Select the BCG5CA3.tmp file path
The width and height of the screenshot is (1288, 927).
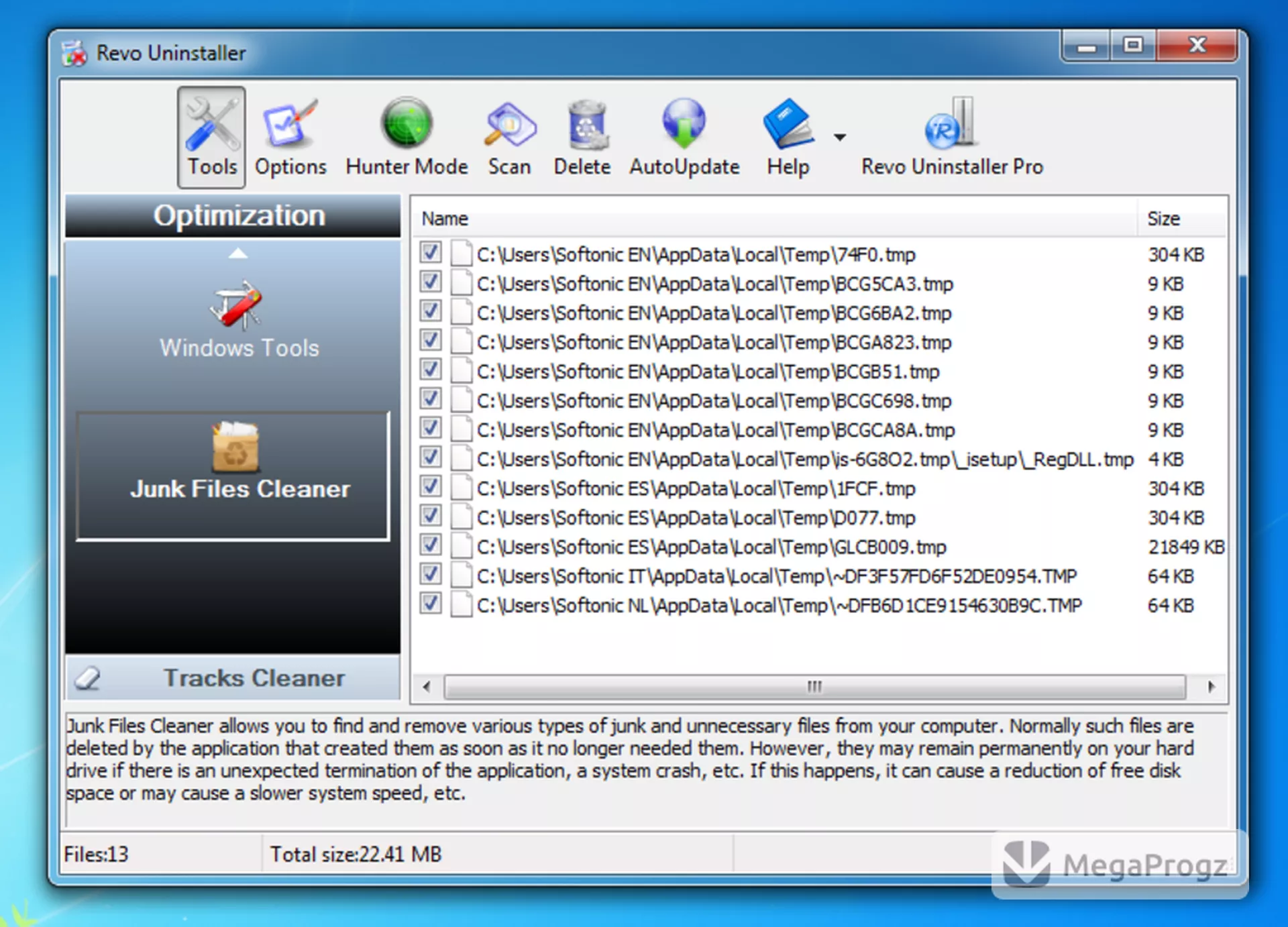714,284
